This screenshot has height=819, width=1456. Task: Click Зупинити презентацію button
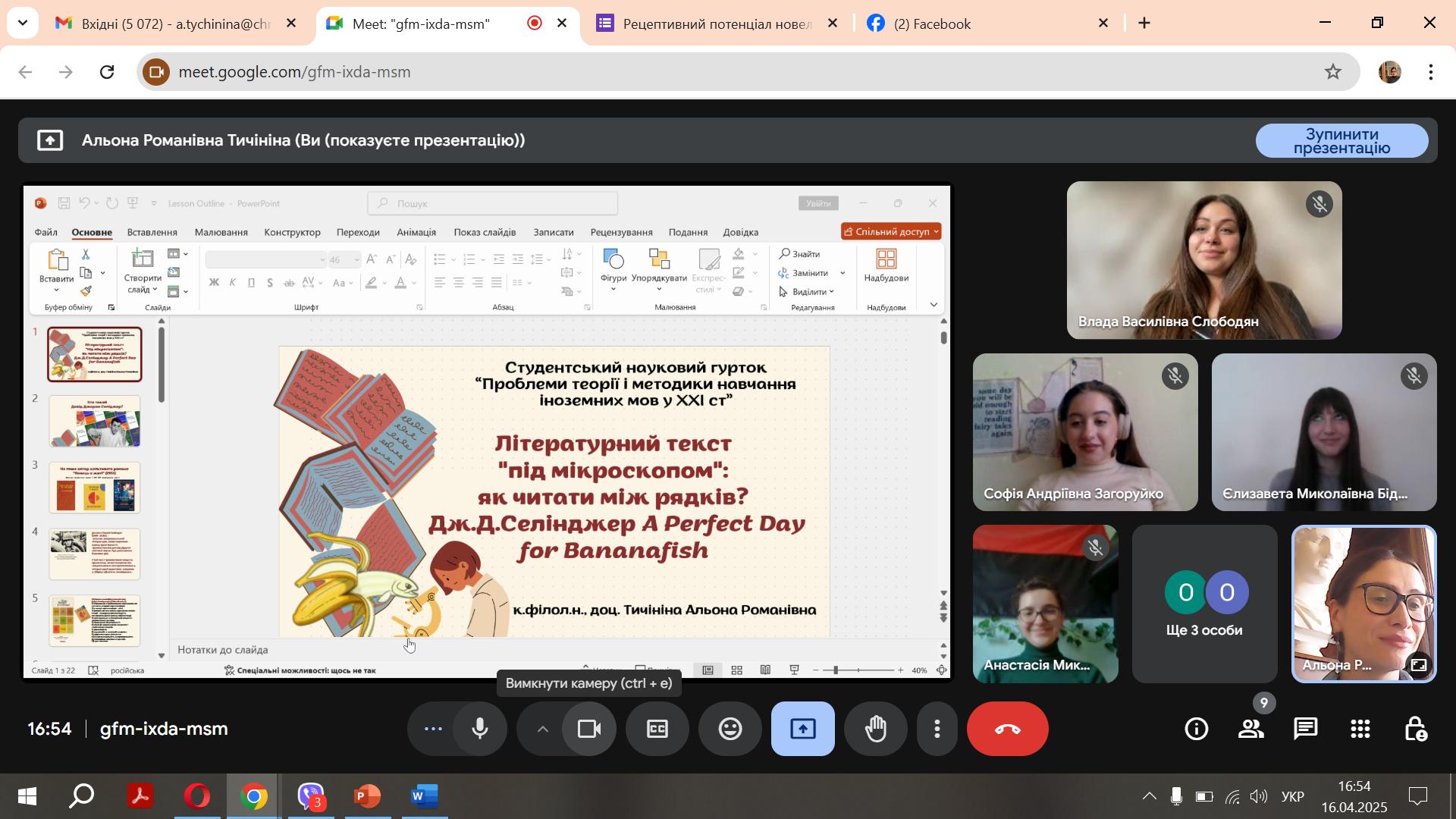[1341, 141]
